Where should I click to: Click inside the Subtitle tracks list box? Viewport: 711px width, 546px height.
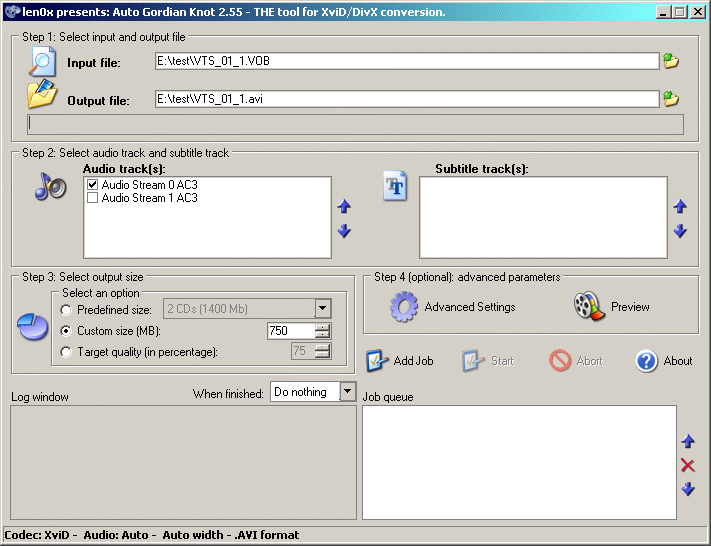[x=543, y=217]
